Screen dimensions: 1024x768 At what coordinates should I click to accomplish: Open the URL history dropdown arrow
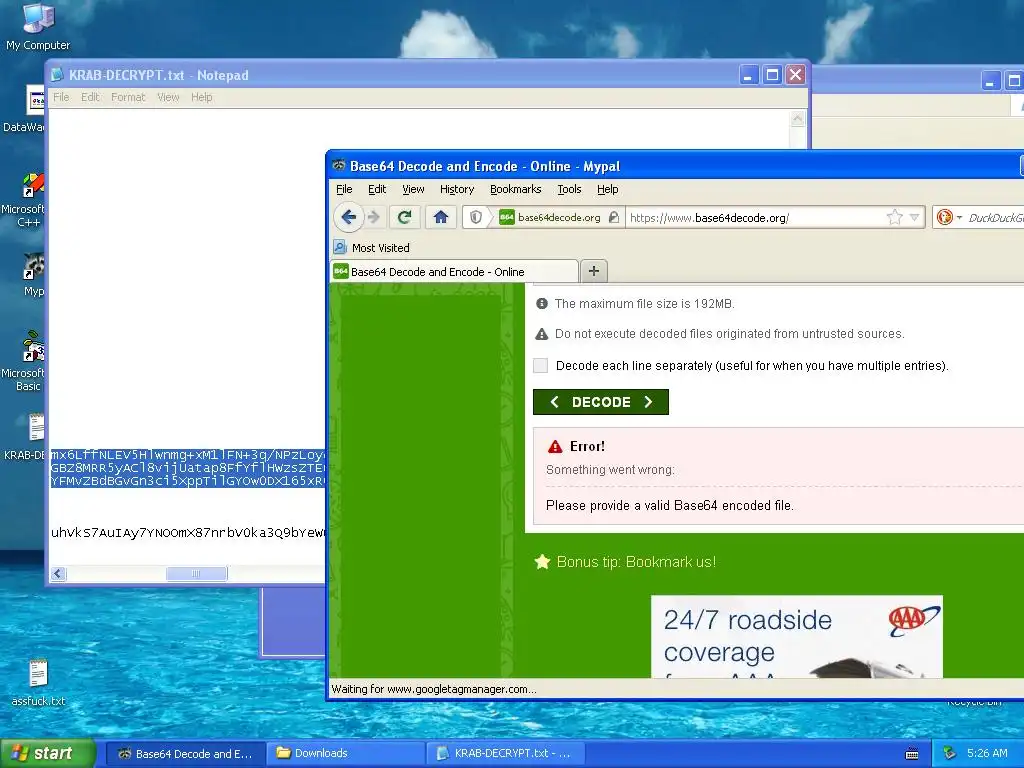coord(914,217)
